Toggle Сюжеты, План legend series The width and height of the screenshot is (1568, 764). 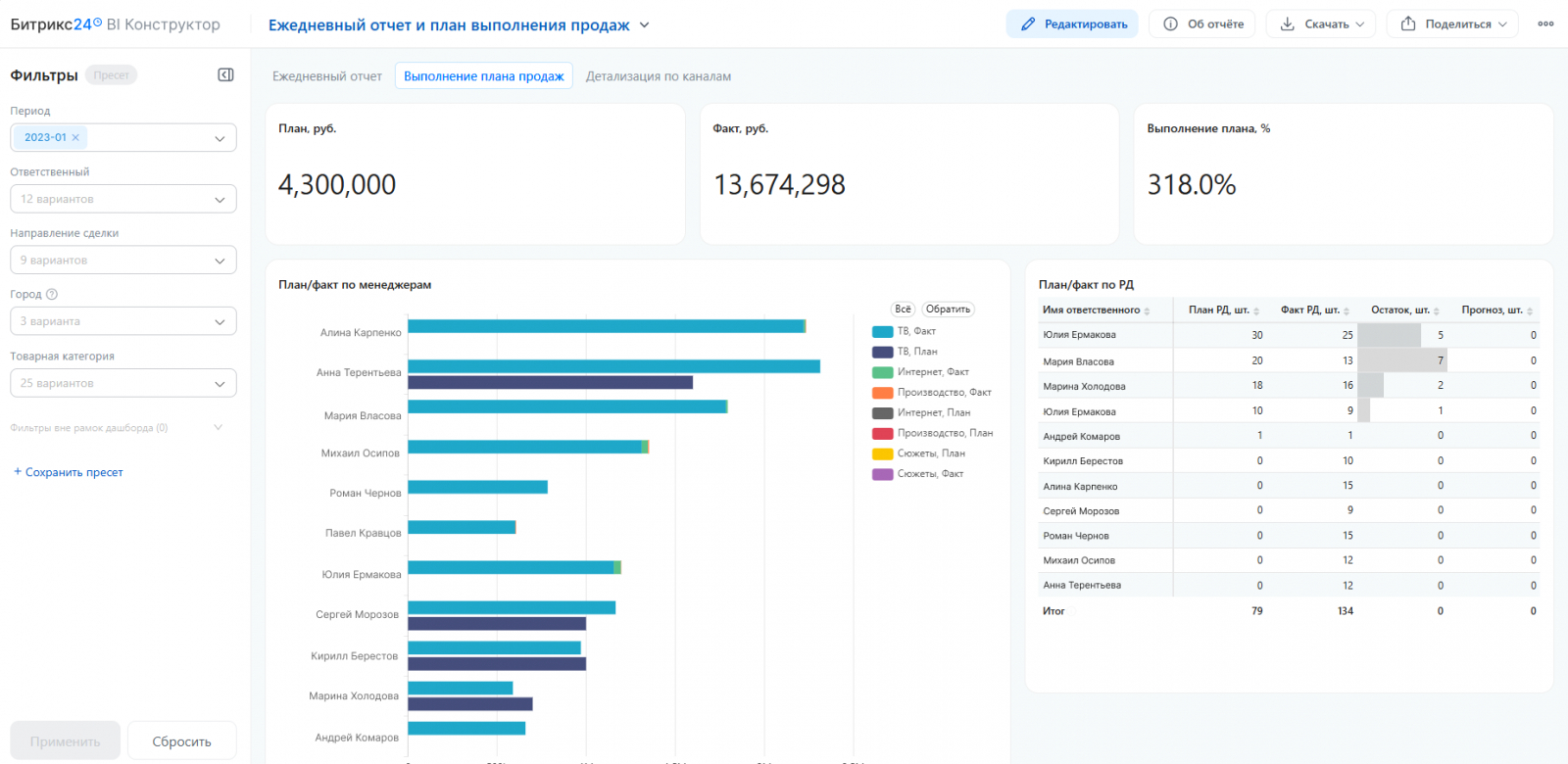(918, 454)
